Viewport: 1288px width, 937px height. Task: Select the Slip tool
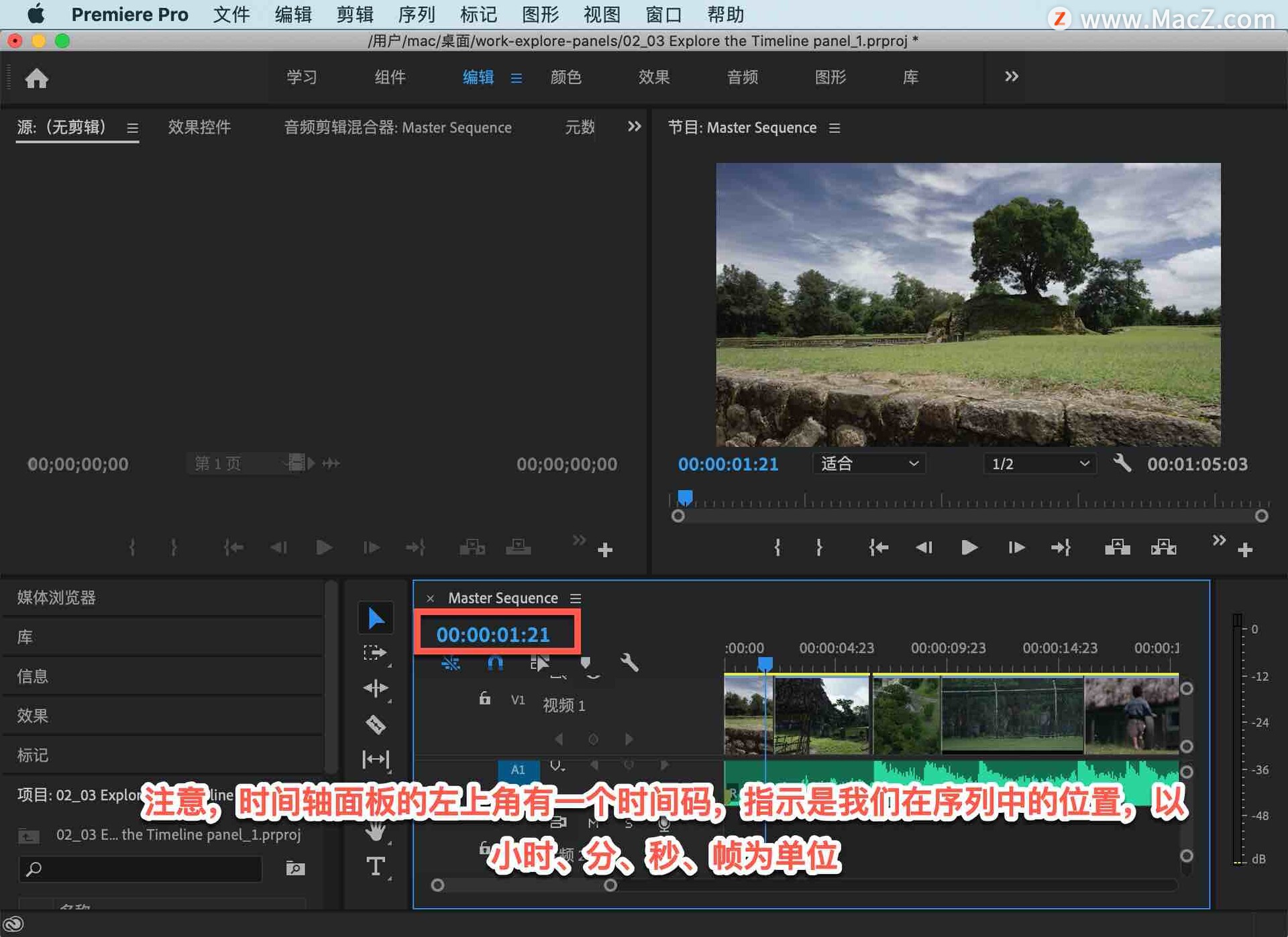click(376, 759)
